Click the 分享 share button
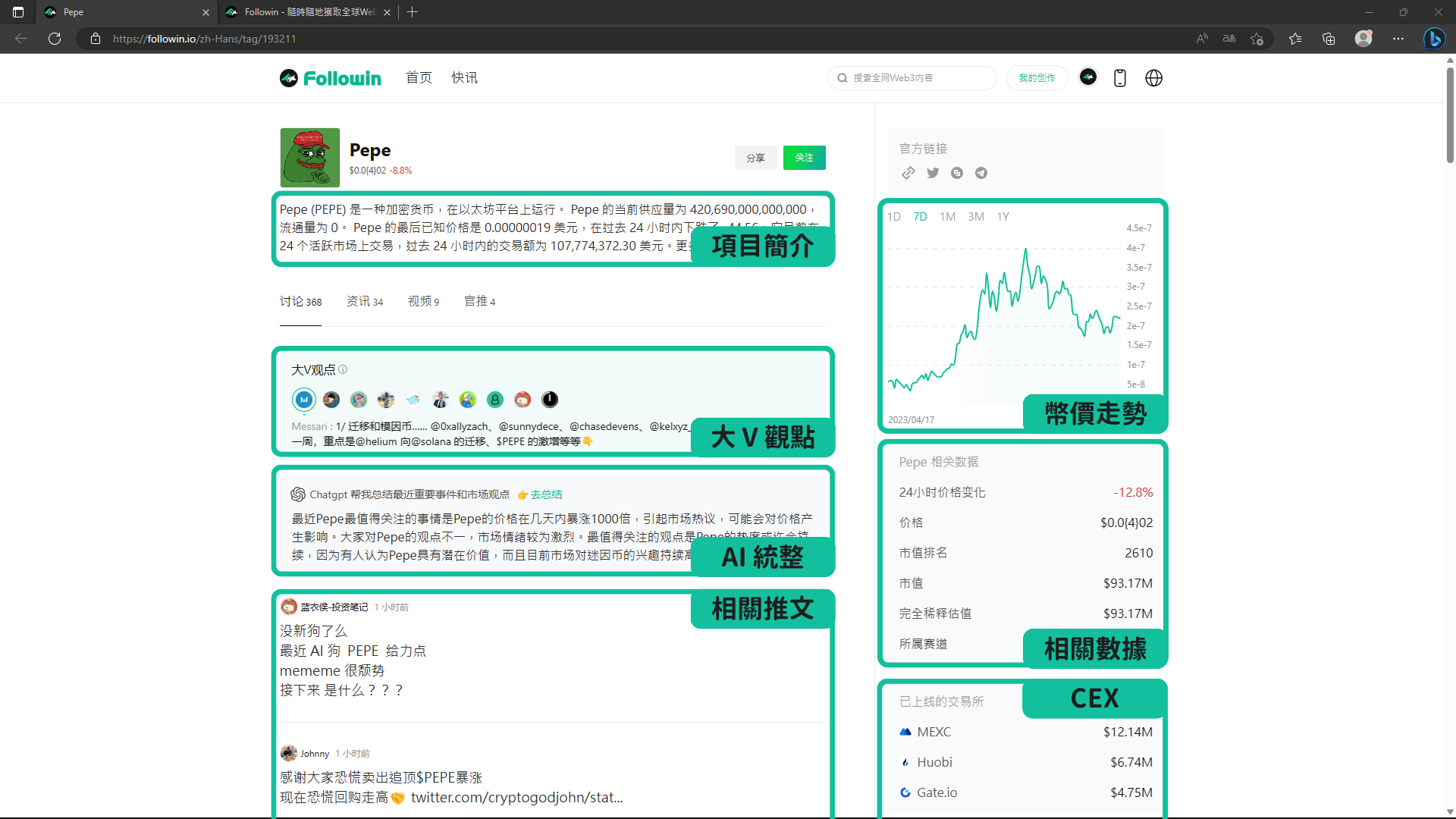 [755, 158]
